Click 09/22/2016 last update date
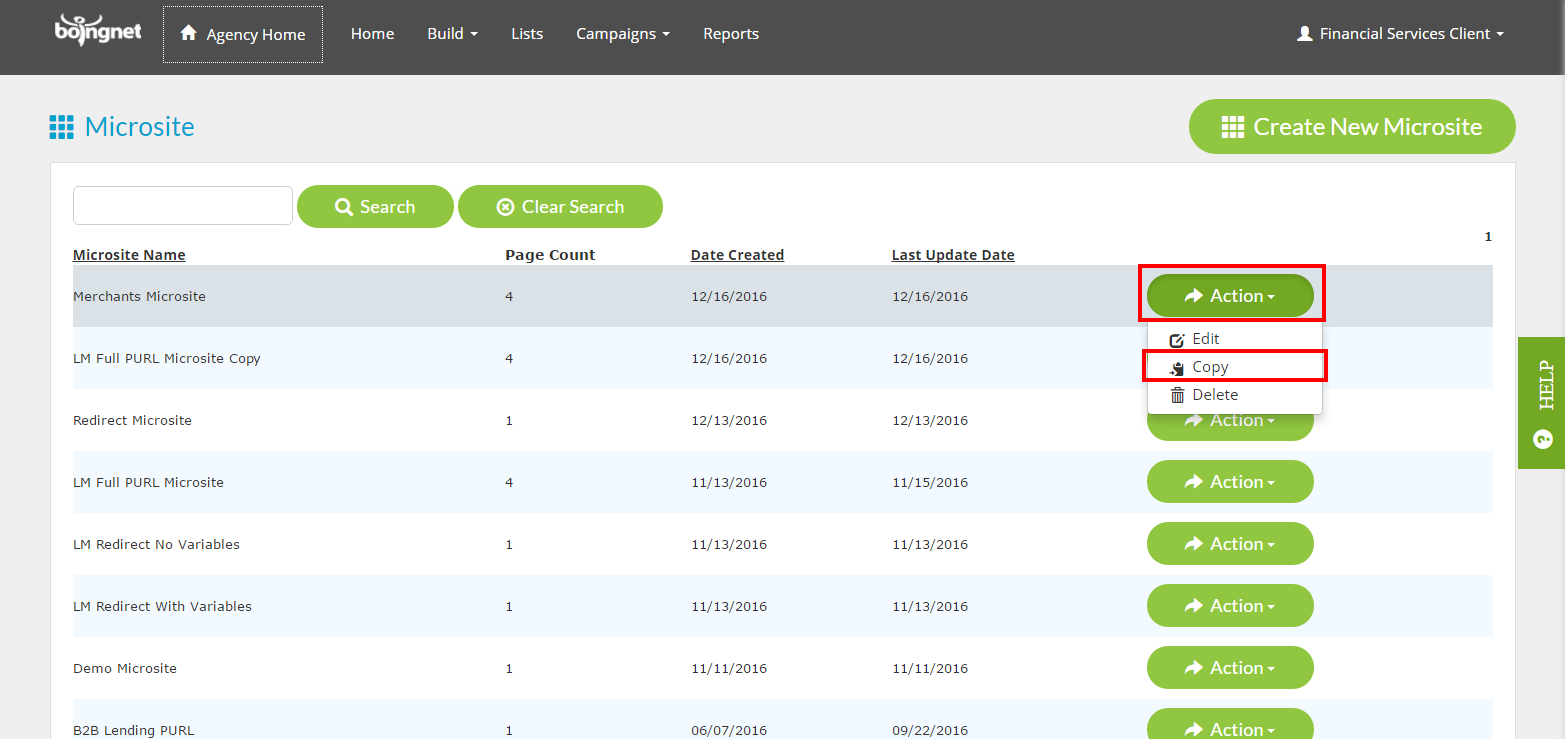 (x=930, y=730)
